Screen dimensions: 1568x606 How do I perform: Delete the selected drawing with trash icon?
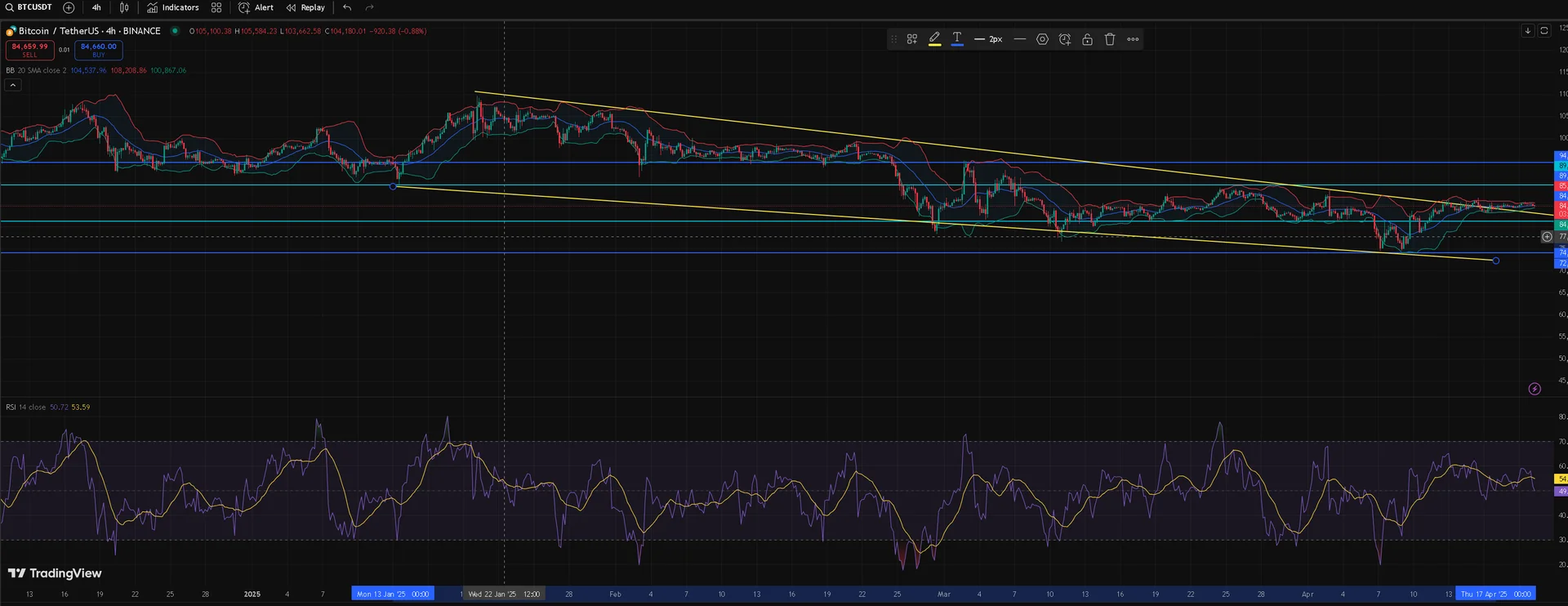click(1110, 39)
